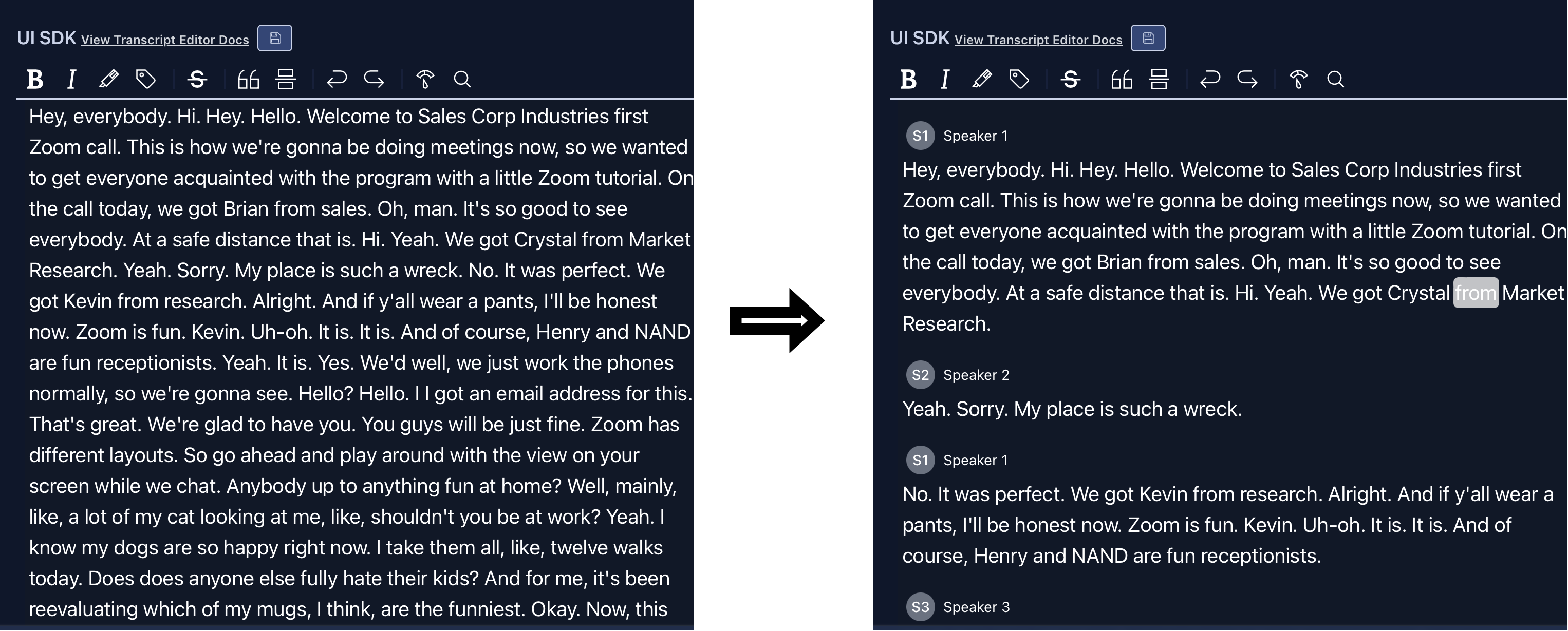This screenshot has width=1568, height=631.
Task: Open the tag tool in the right editor
Action: point(1019,79)
